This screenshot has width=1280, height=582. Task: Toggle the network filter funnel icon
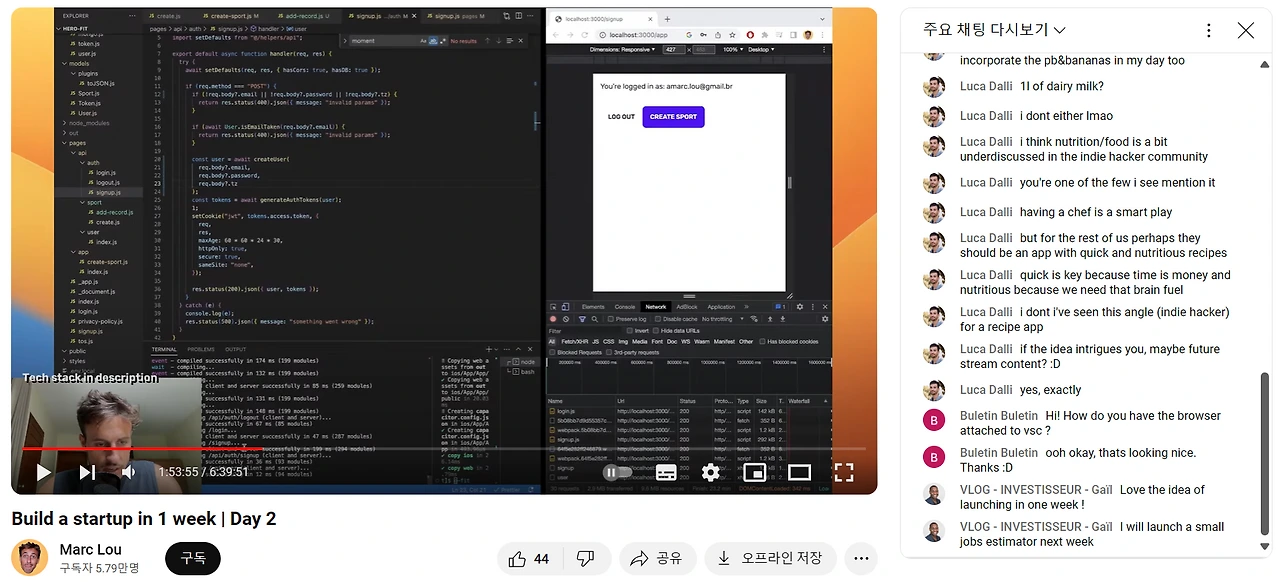click(x=582, y=319)
